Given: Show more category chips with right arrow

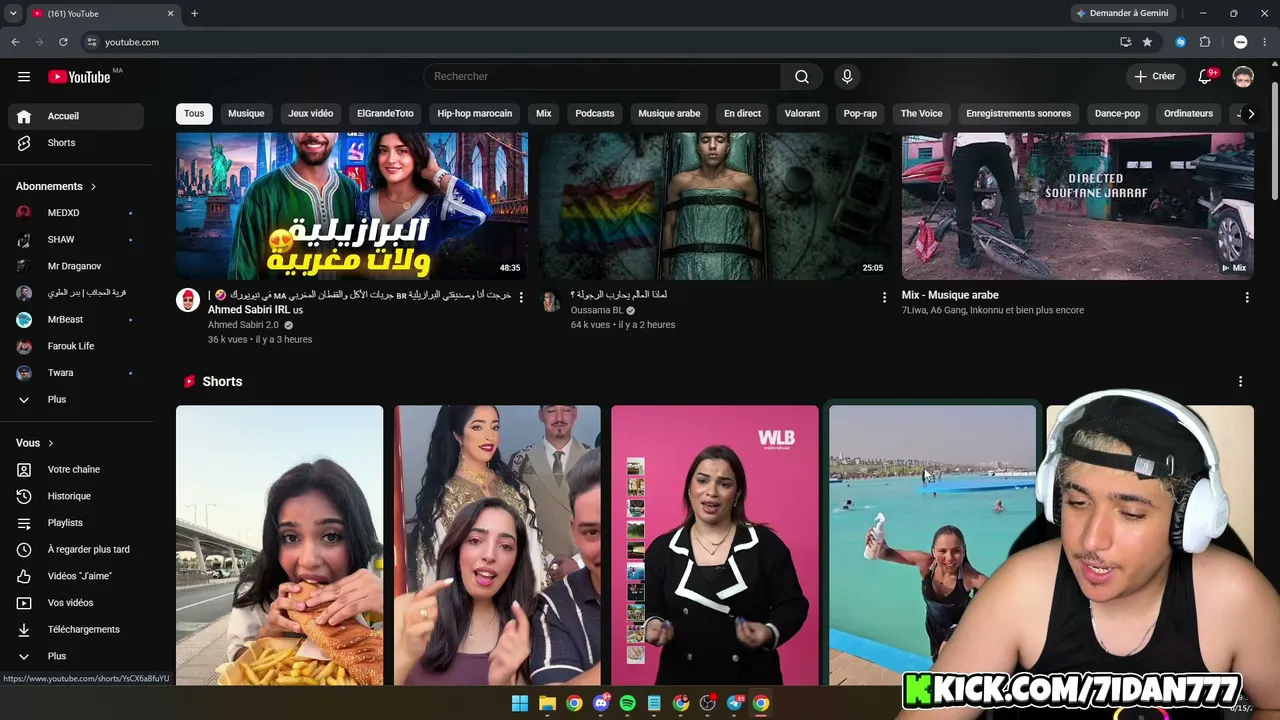Looking at the screenshot, I should coord(1250,114).
